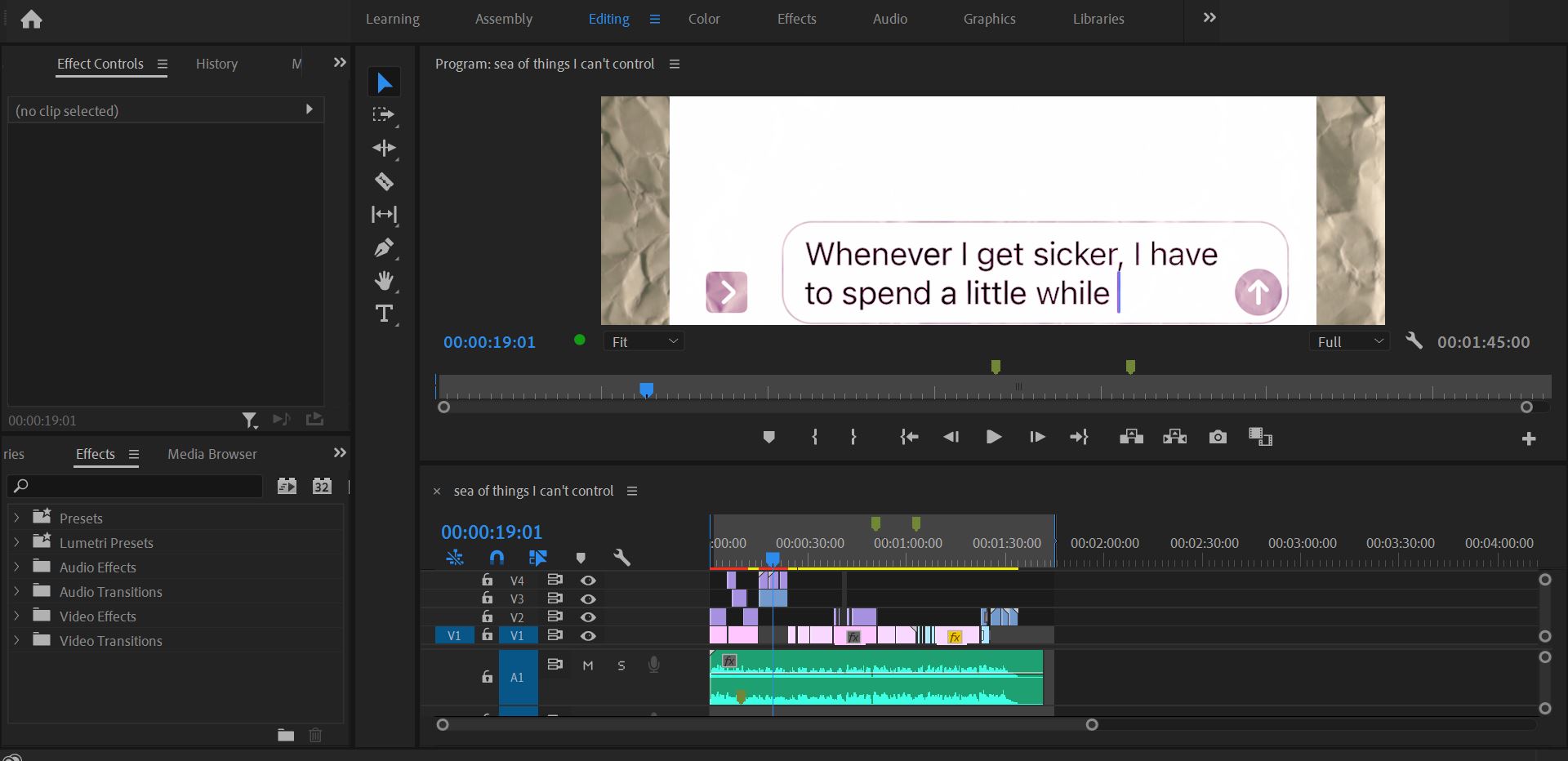This screenshot has width=1568, height=761.
Task: Click the Add Marker icon below the preview
Action: coord(768,437)
